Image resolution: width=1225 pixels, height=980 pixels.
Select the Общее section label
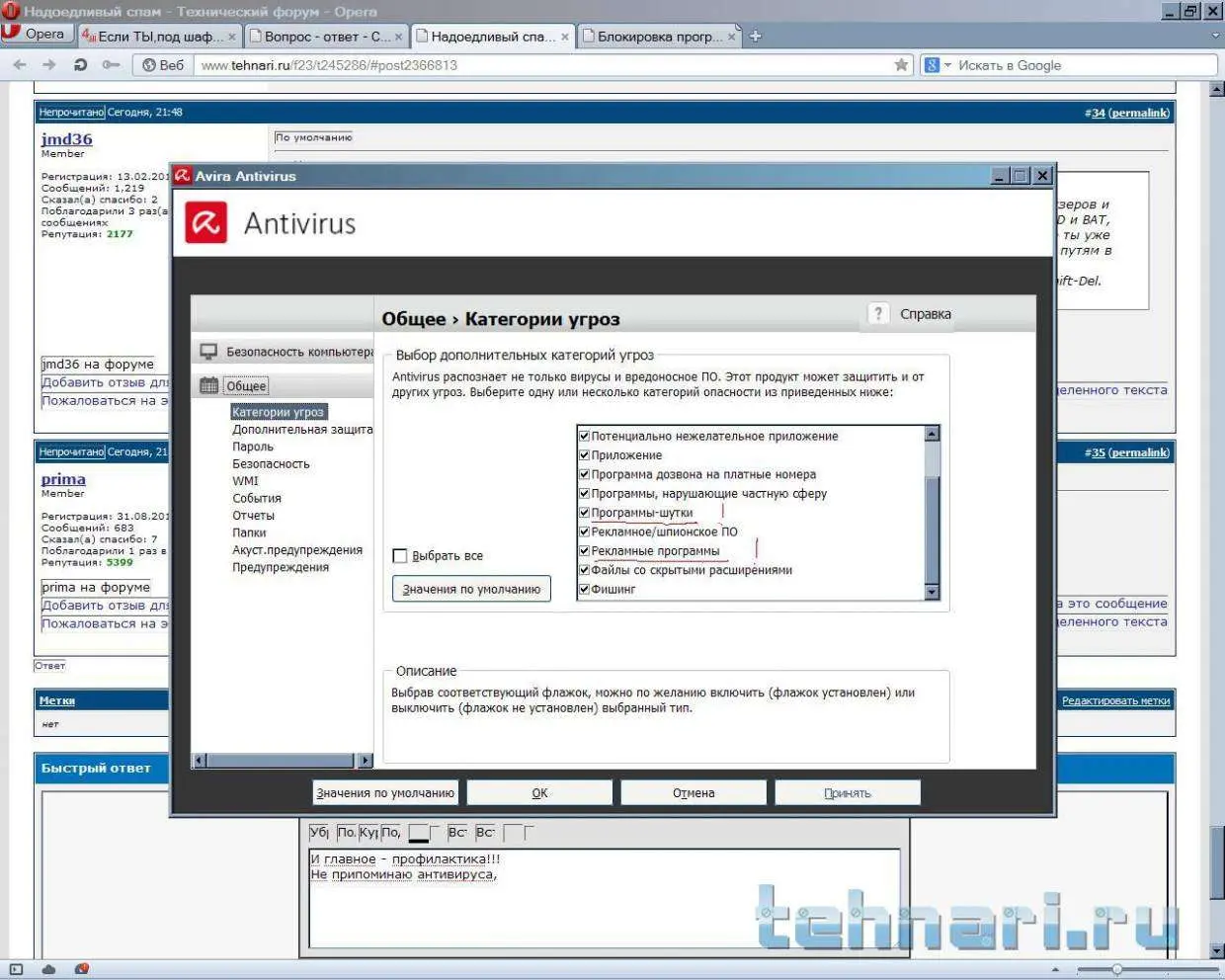246,386
